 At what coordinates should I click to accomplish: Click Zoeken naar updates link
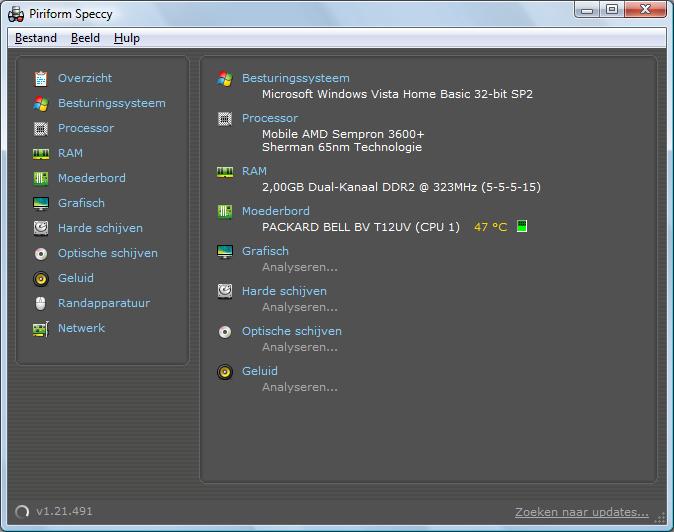pos(582,512)
